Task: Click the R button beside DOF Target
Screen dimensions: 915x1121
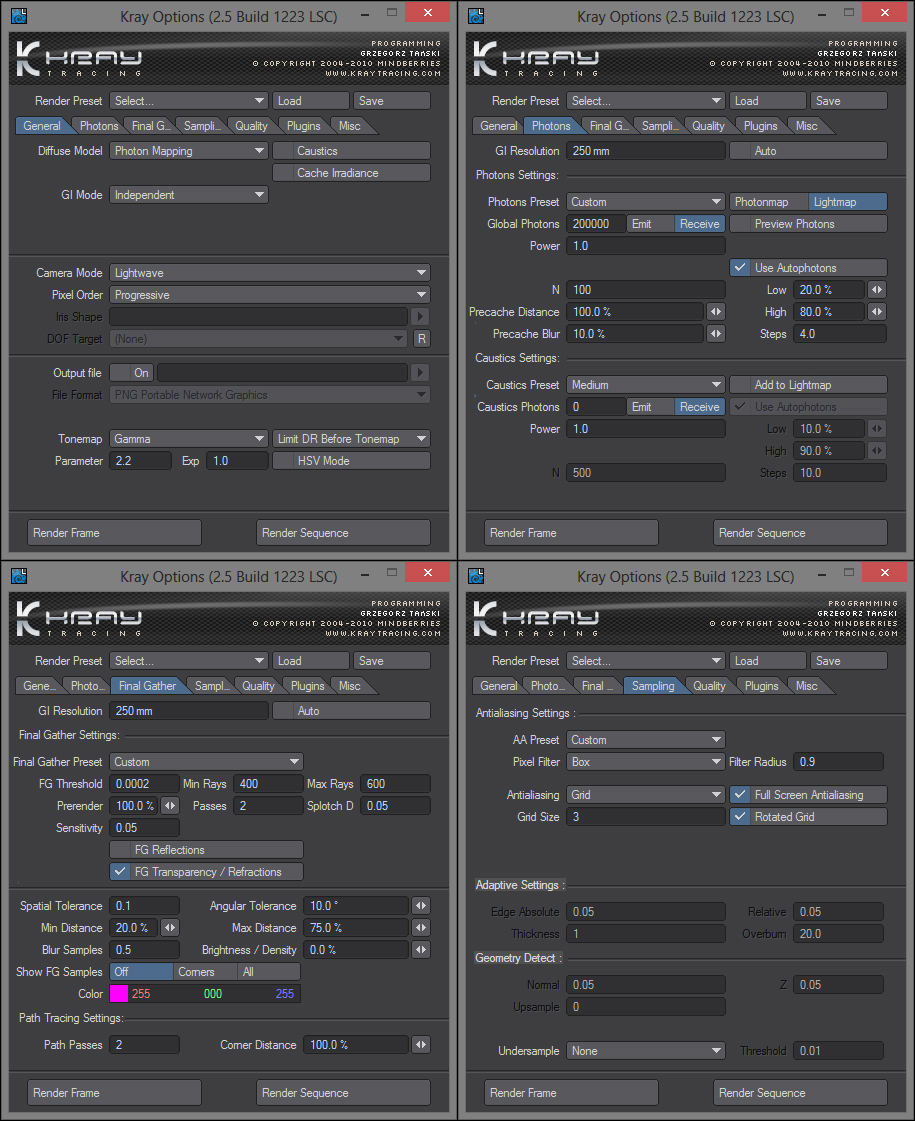Action: pos(422,339)
